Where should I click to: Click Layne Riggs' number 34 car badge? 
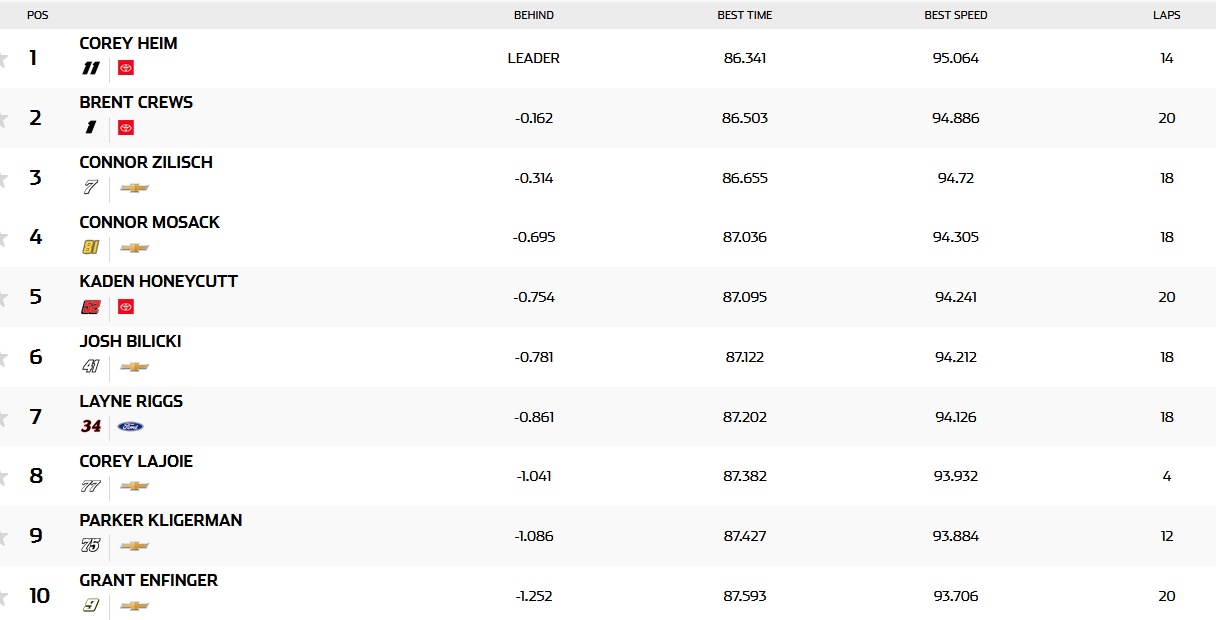[x=91, y=426]
